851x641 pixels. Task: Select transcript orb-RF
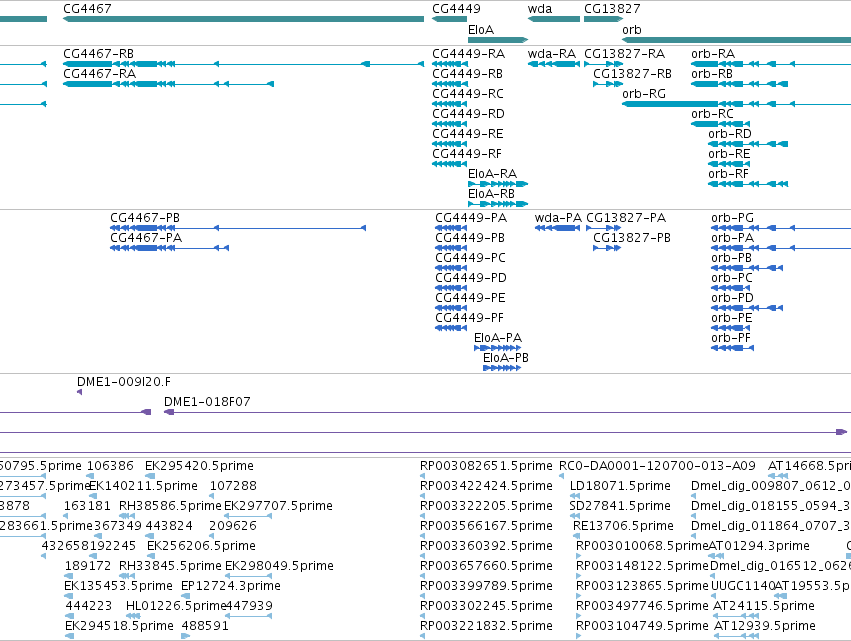[x=748, y=184]
